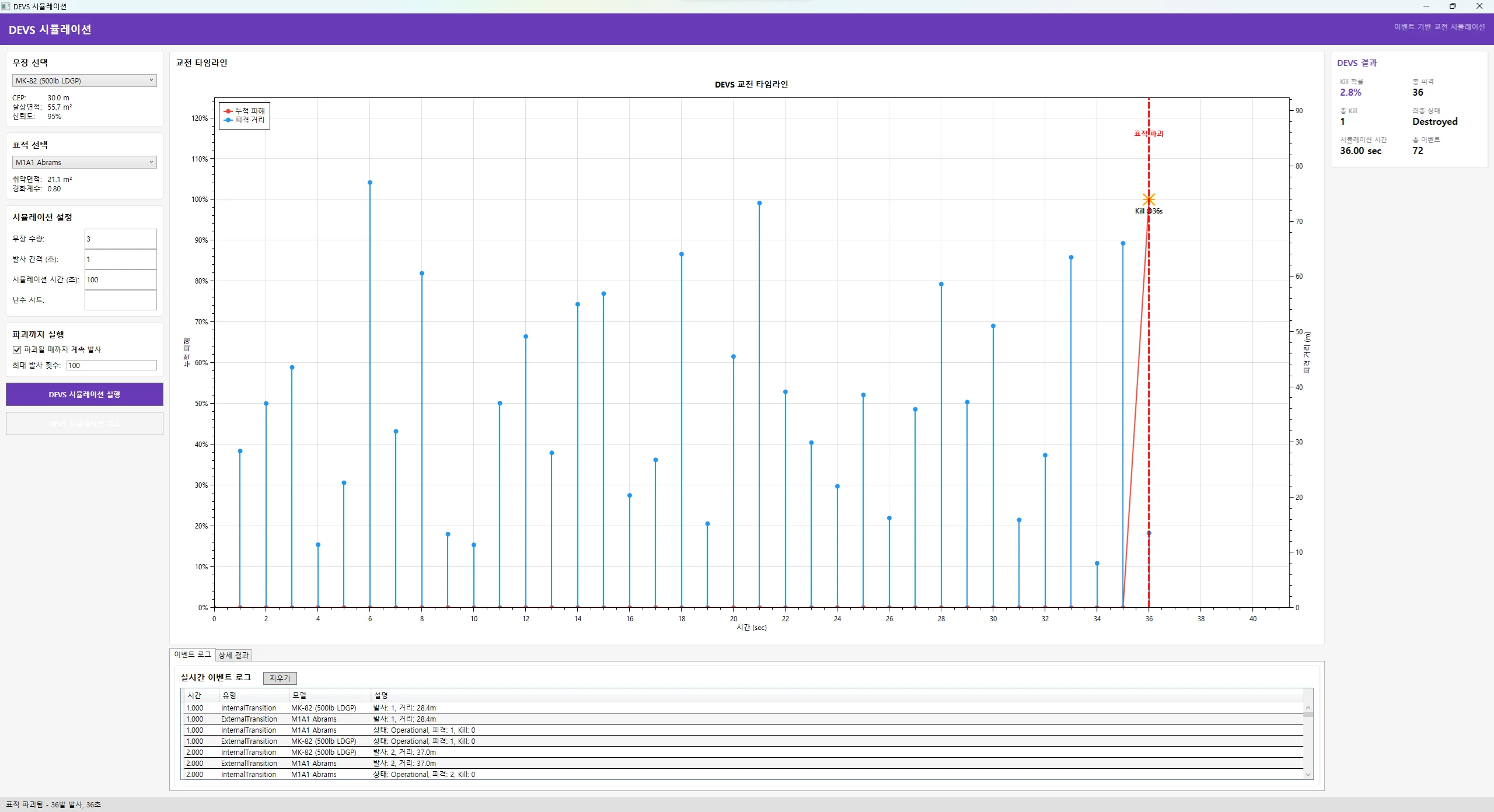Screen dimensions: 1494x812
Task: Click the 지우기 clear log button
Action: point(280,678)
